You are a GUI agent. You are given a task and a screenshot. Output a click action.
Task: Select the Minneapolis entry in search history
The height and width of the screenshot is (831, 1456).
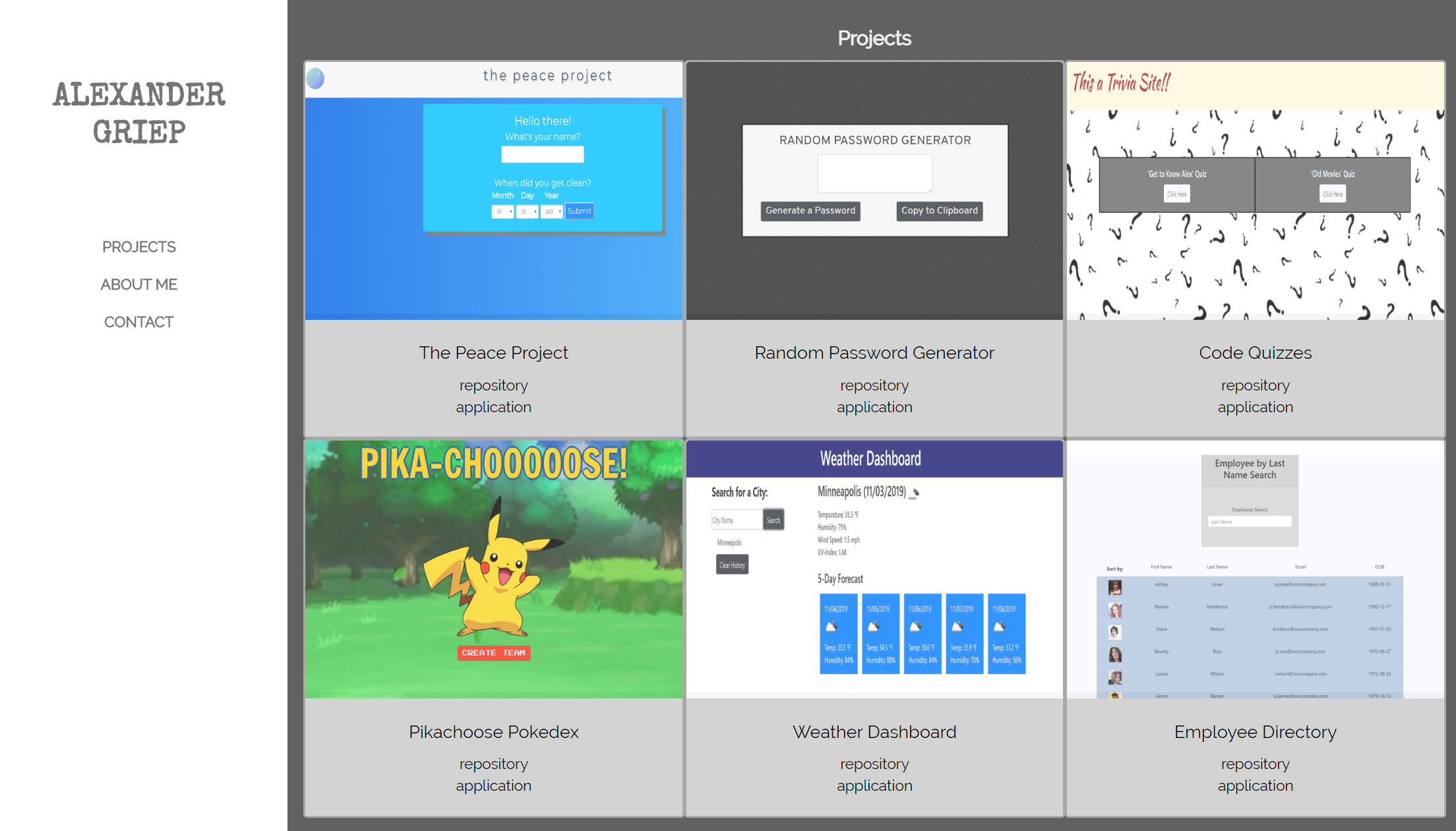[x=729, y=542]
